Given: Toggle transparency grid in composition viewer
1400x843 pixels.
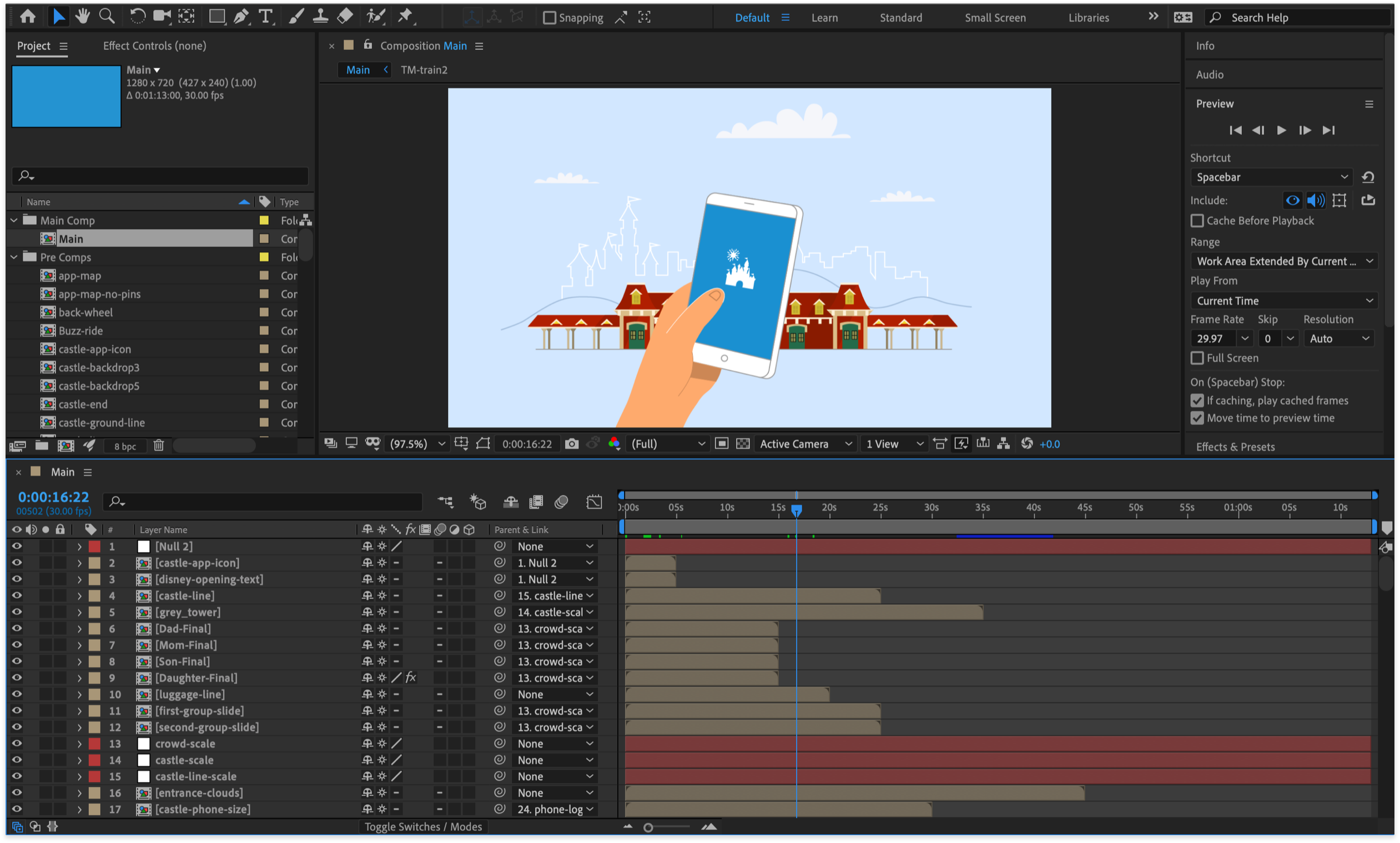Looking at the screenshot, I should click(x=743, y=444).
